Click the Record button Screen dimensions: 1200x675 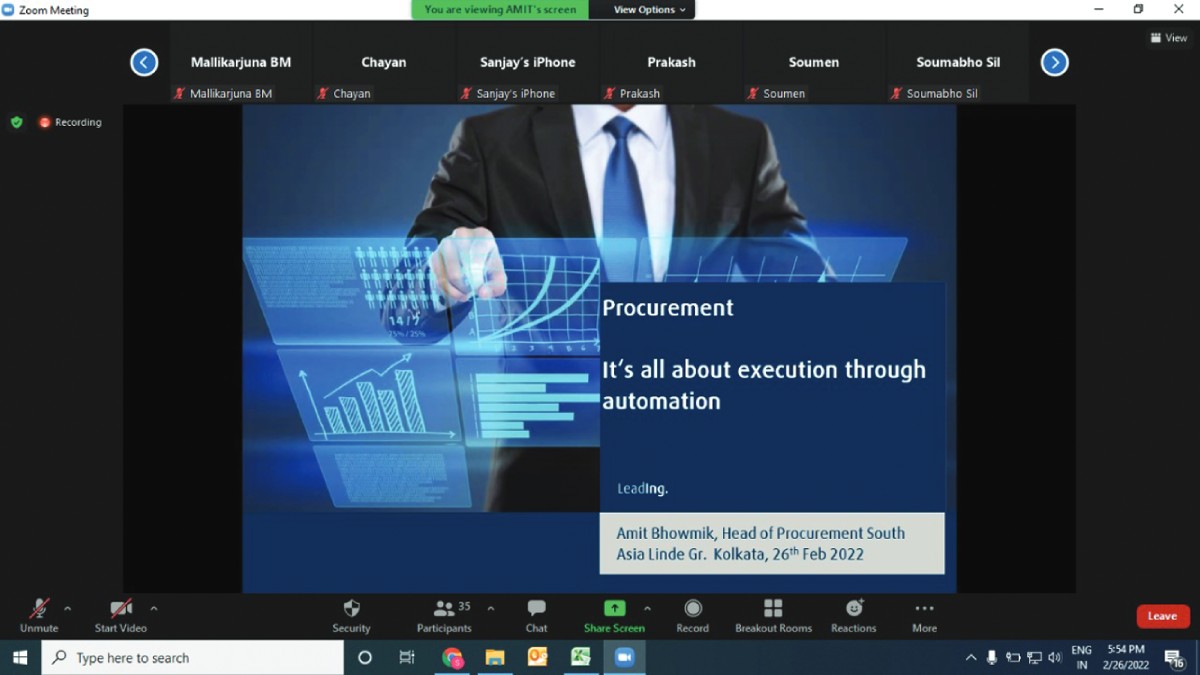click(692, 615)
